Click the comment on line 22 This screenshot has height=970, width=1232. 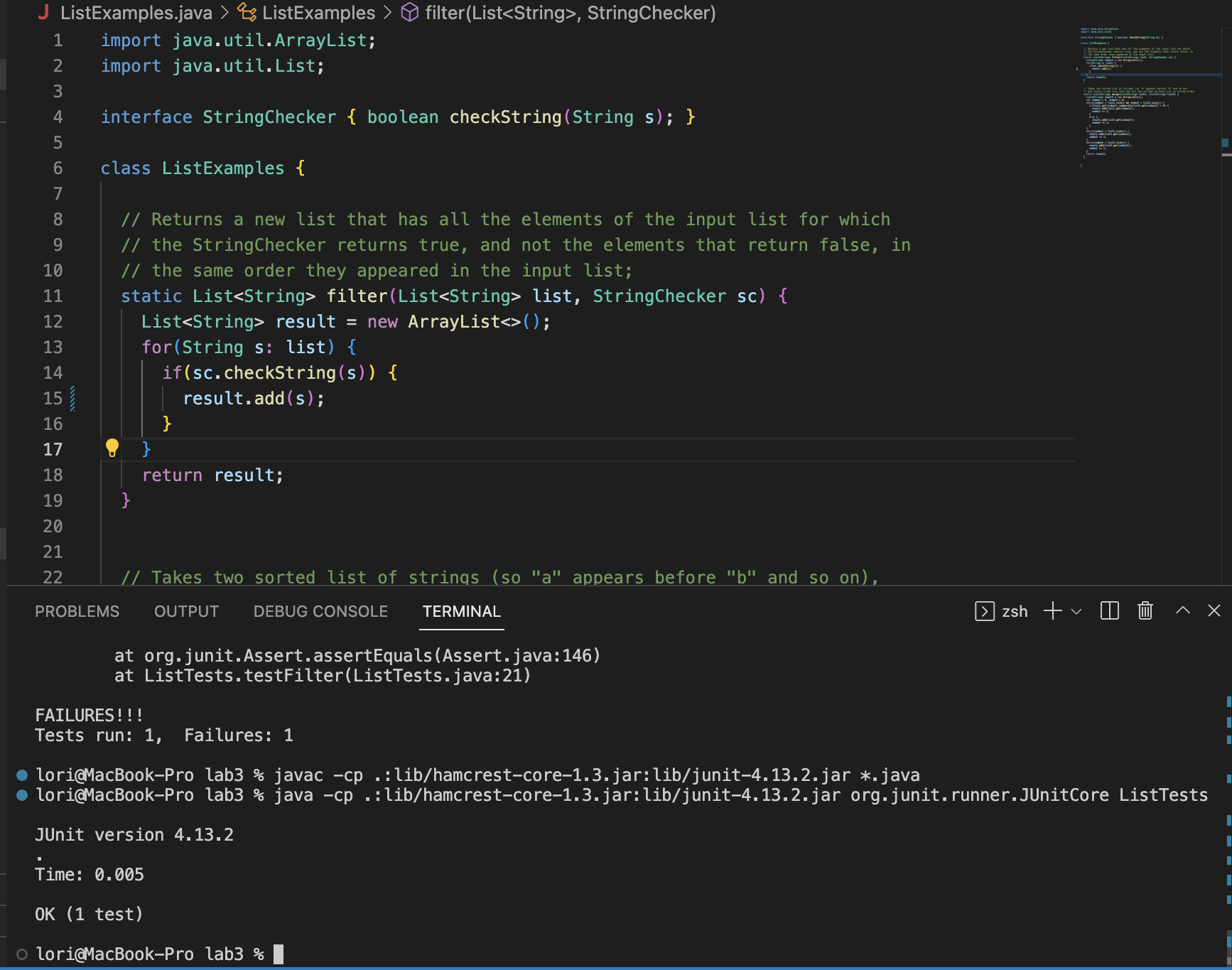coord(499,576)
